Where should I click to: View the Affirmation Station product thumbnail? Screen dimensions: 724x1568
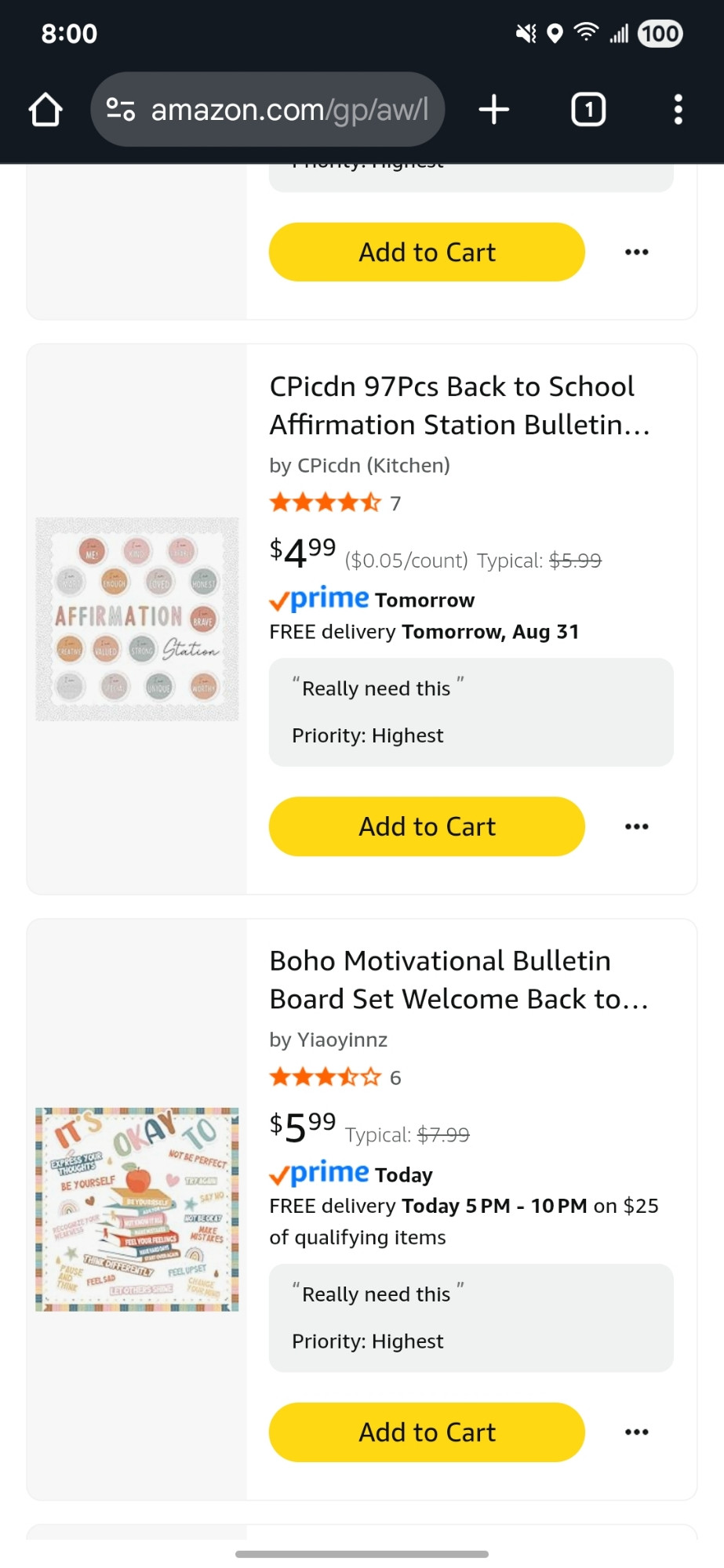click(137, 619)
